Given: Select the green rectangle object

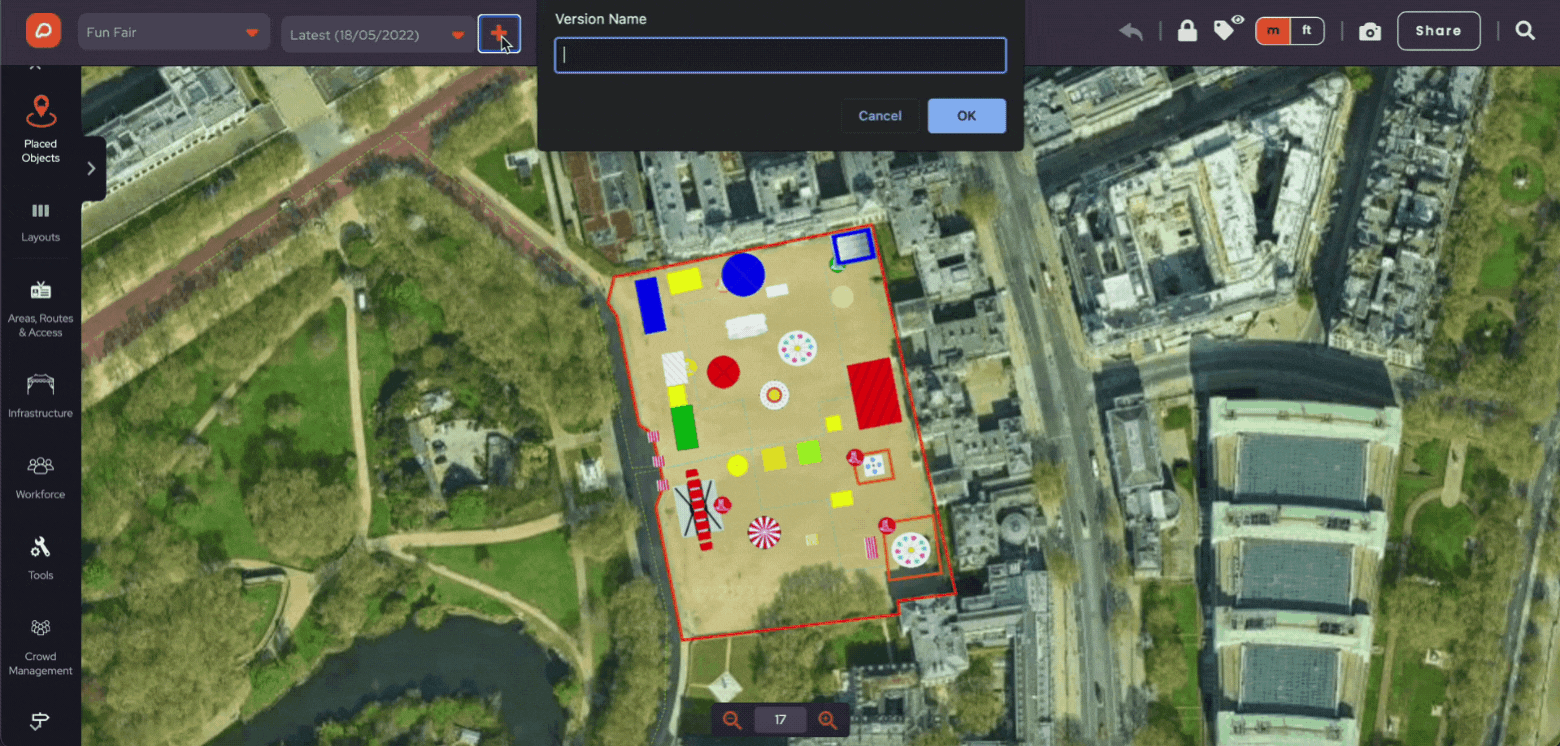Looking at the screenshot, I should (684, 427).
